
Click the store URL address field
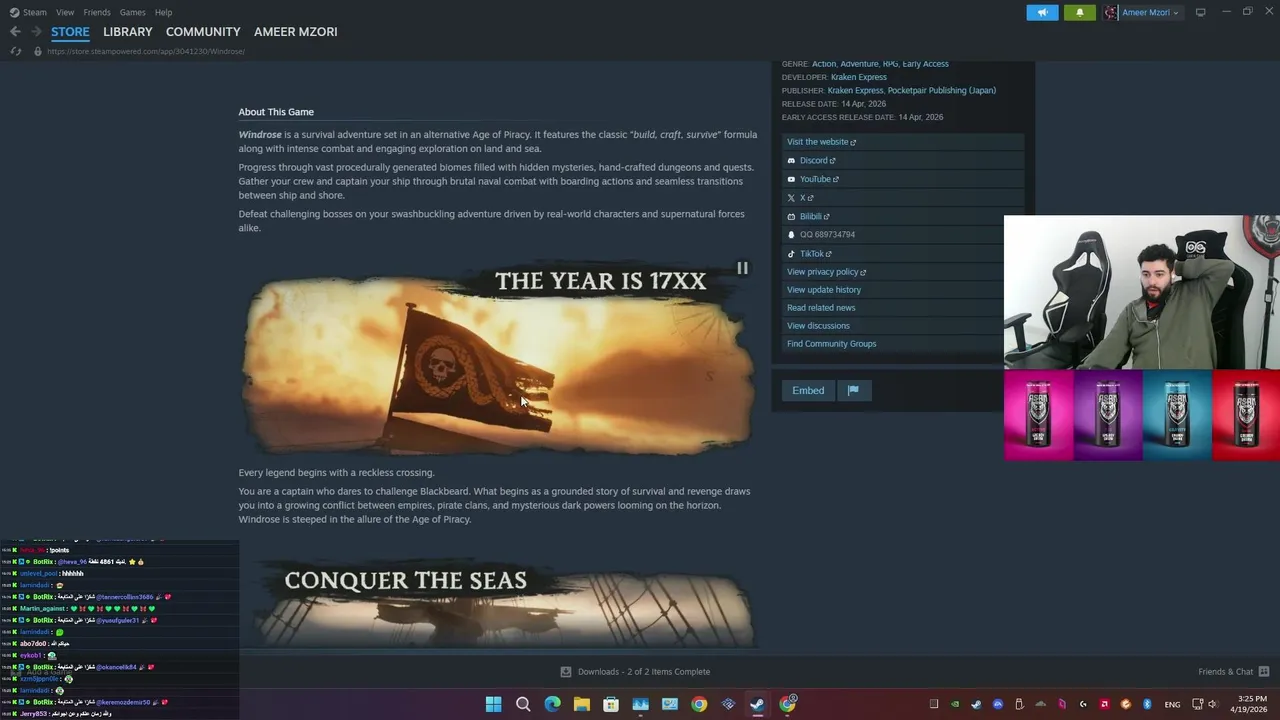(x=146, y=51)
